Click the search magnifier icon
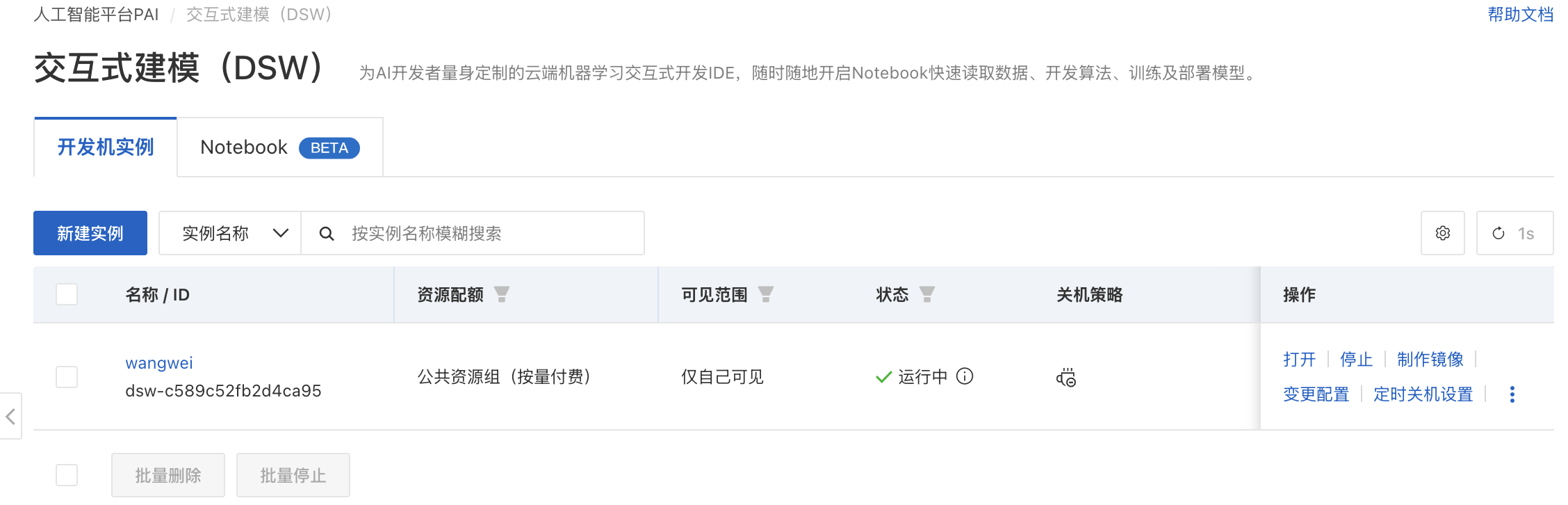The width and height of the screenshot is (1568, 505). (326, 234)
